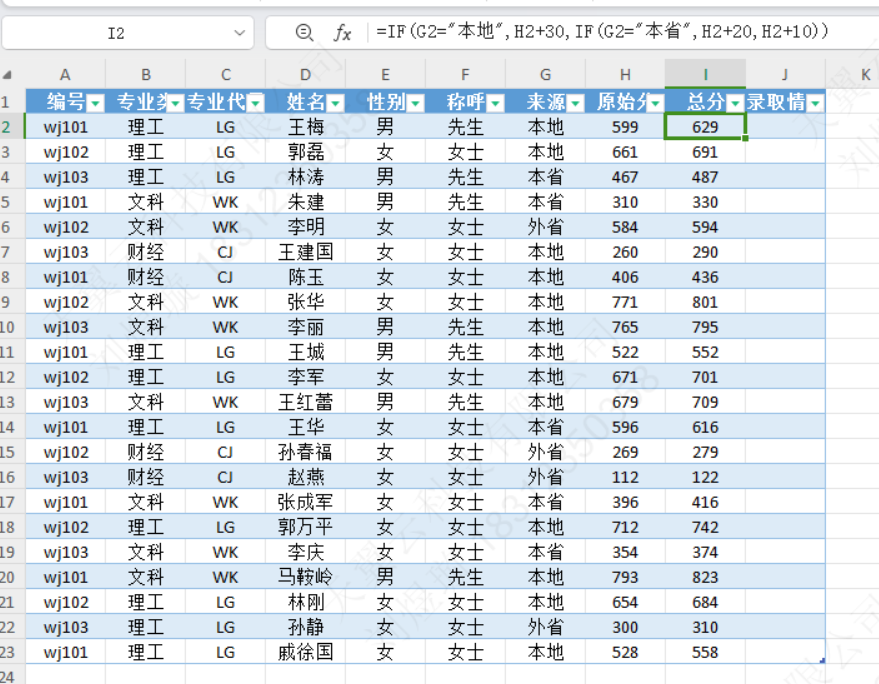Viewport: 879px width, 684px height.
Task: Click total score cell 629
Action: (x=705, y=127)
